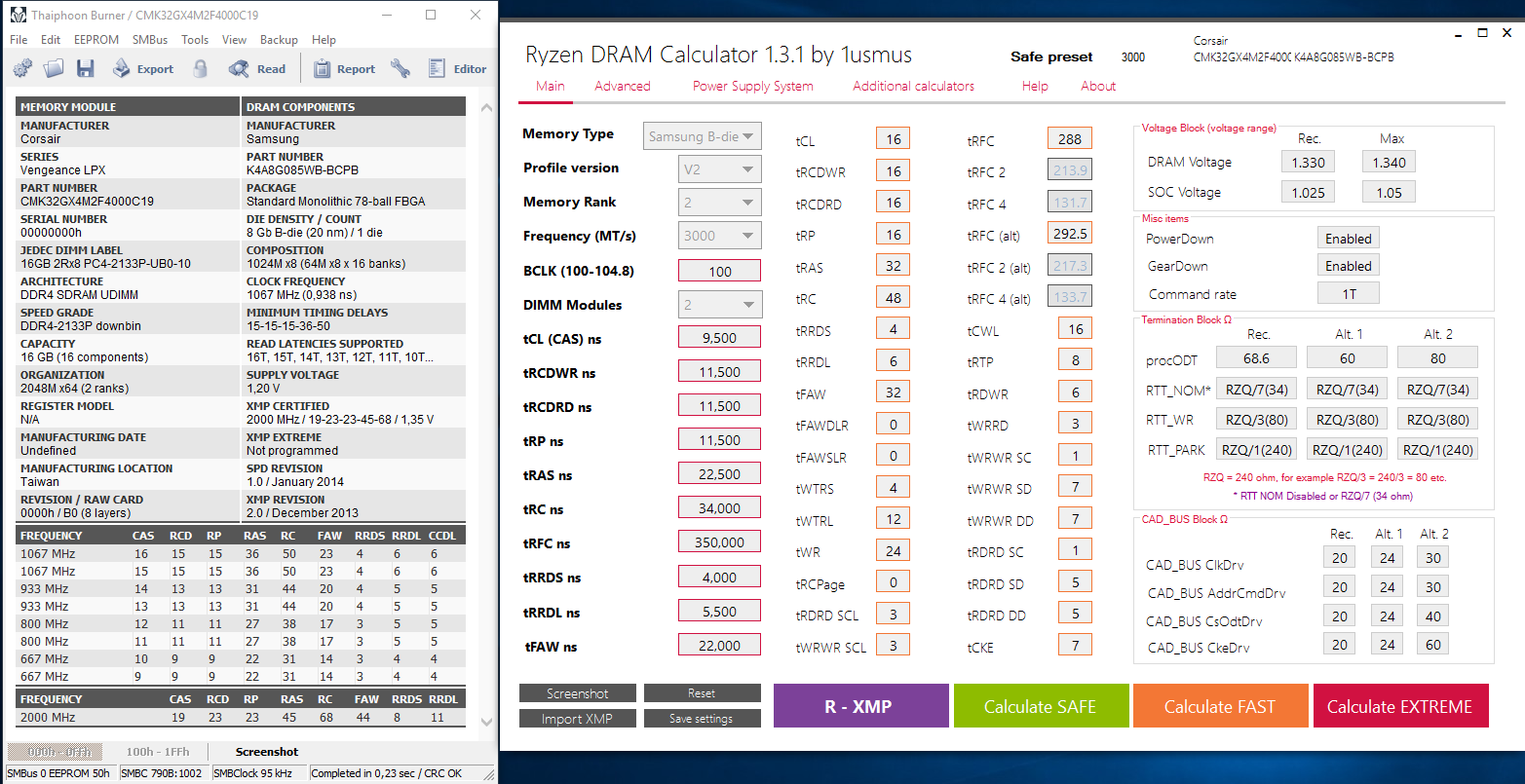Click the tCL (CAS) ns input field
Screen dimensions: 1525x784
click(x=720, y=338)
